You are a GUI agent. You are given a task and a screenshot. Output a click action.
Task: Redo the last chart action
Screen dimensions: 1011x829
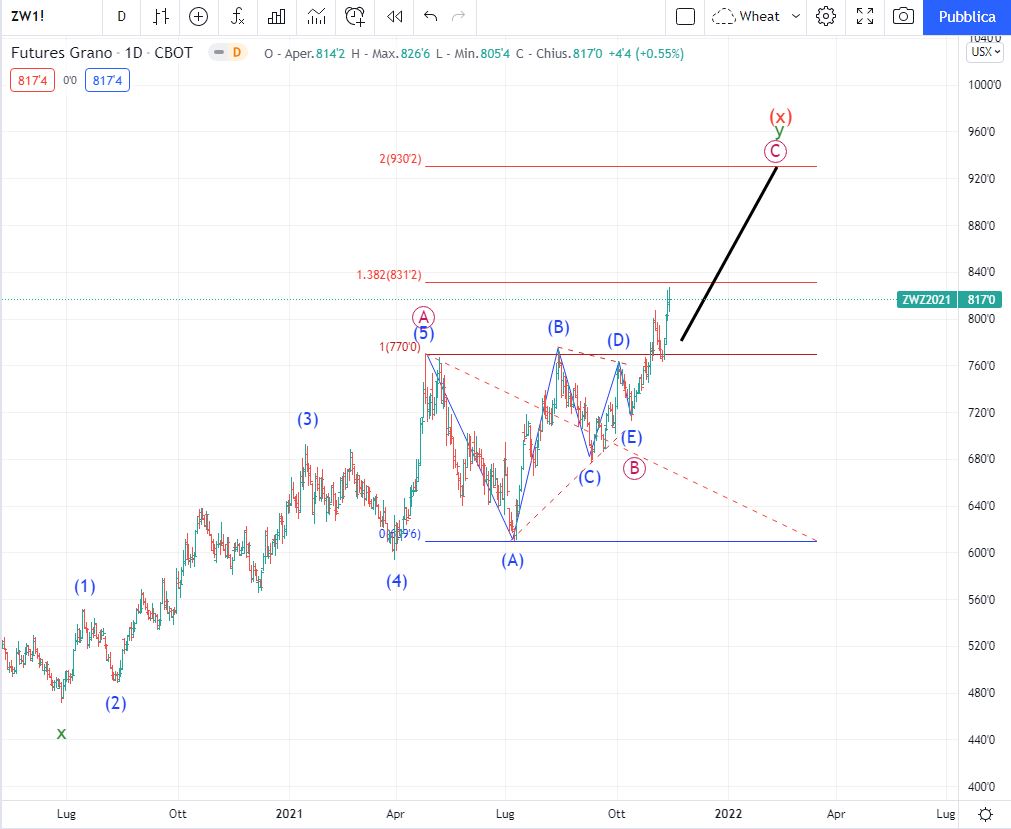point(458,17)
